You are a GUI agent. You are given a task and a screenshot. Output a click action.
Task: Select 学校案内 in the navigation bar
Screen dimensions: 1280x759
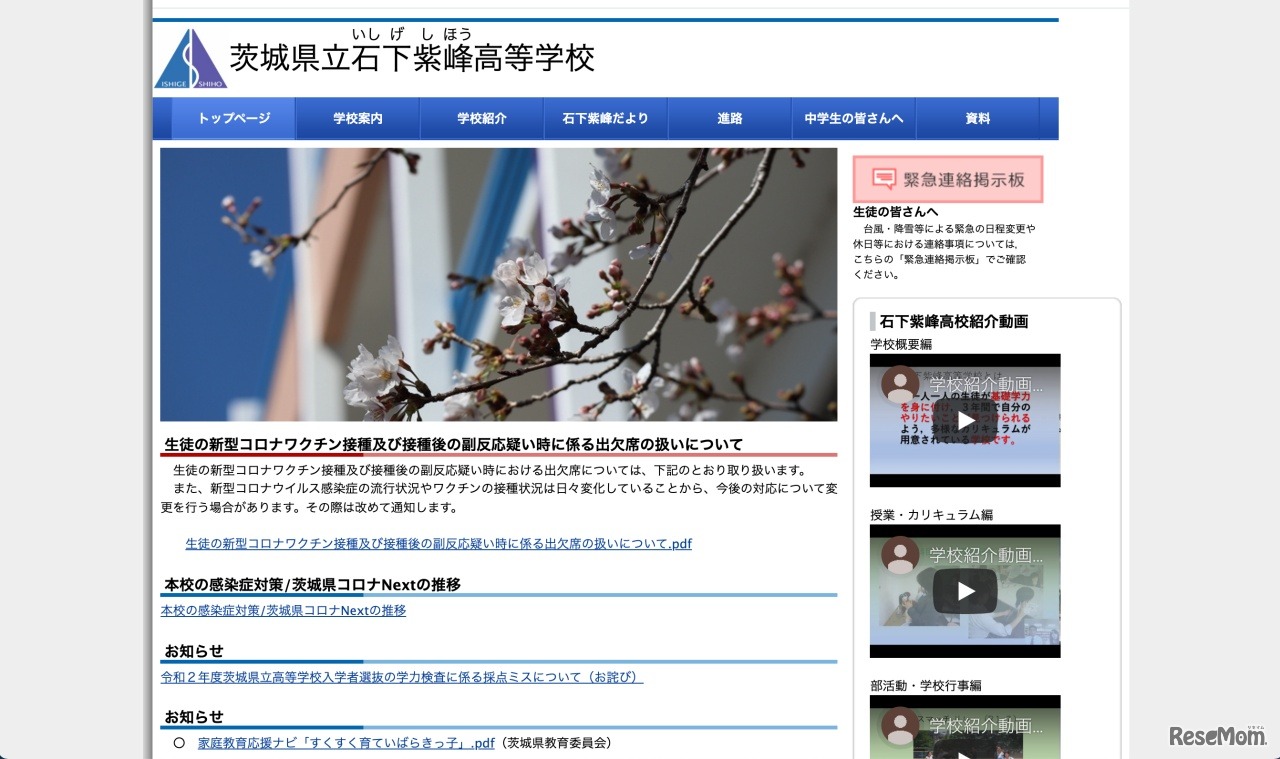[358, 118]
